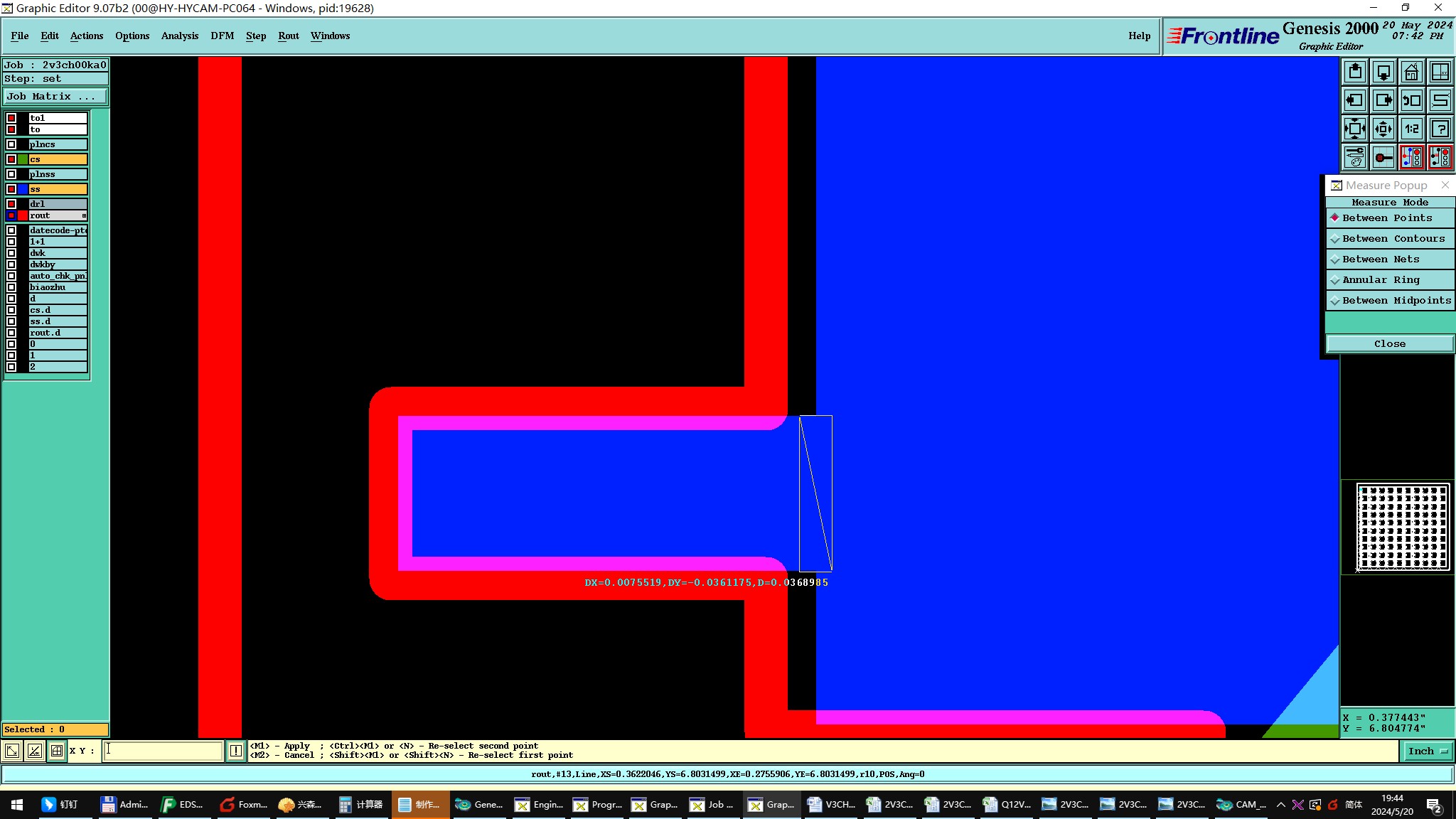Open the Job Matrix selector

[x=55, y=97]
